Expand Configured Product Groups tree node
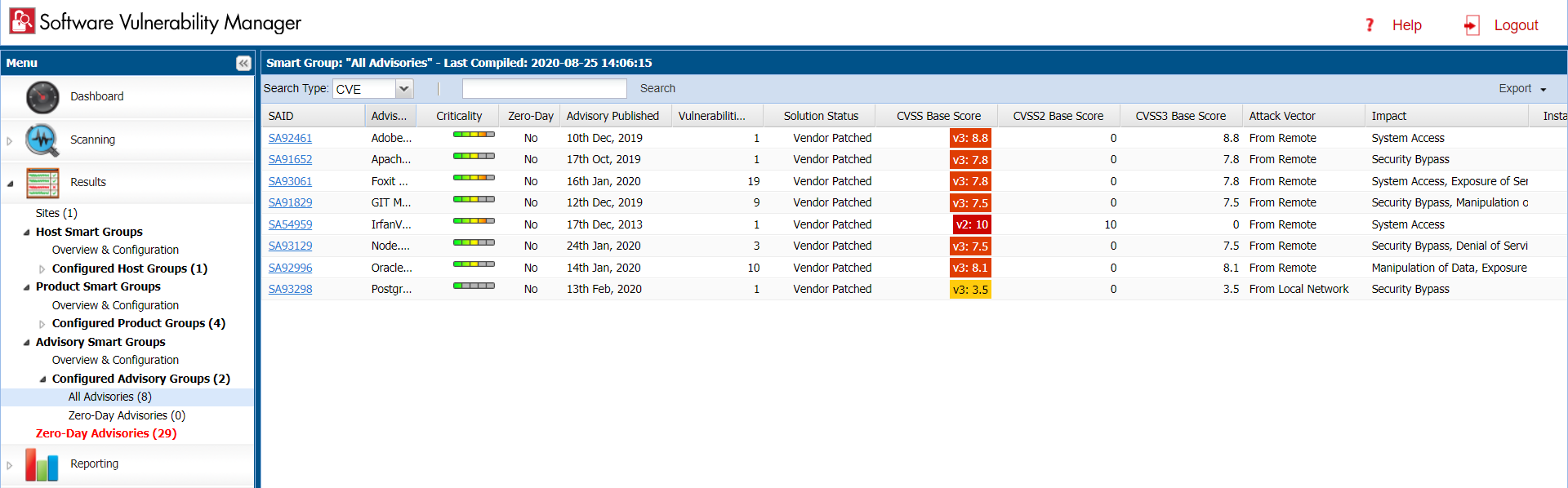The height and width of the screenshot is (488, 1568). pos(42,324)
